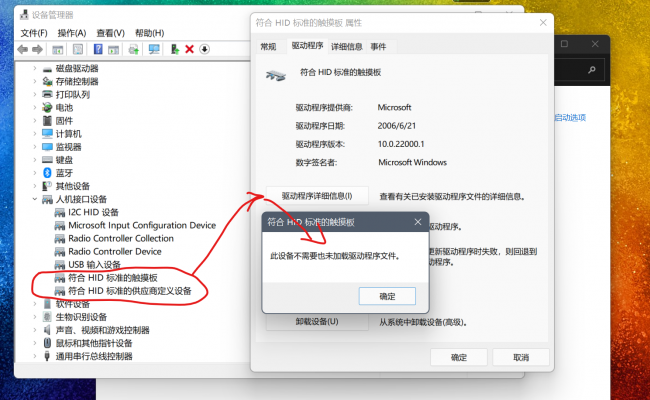Click the battery category icon
This screenshot has height=400, width=650.
(x=47, y=108)
